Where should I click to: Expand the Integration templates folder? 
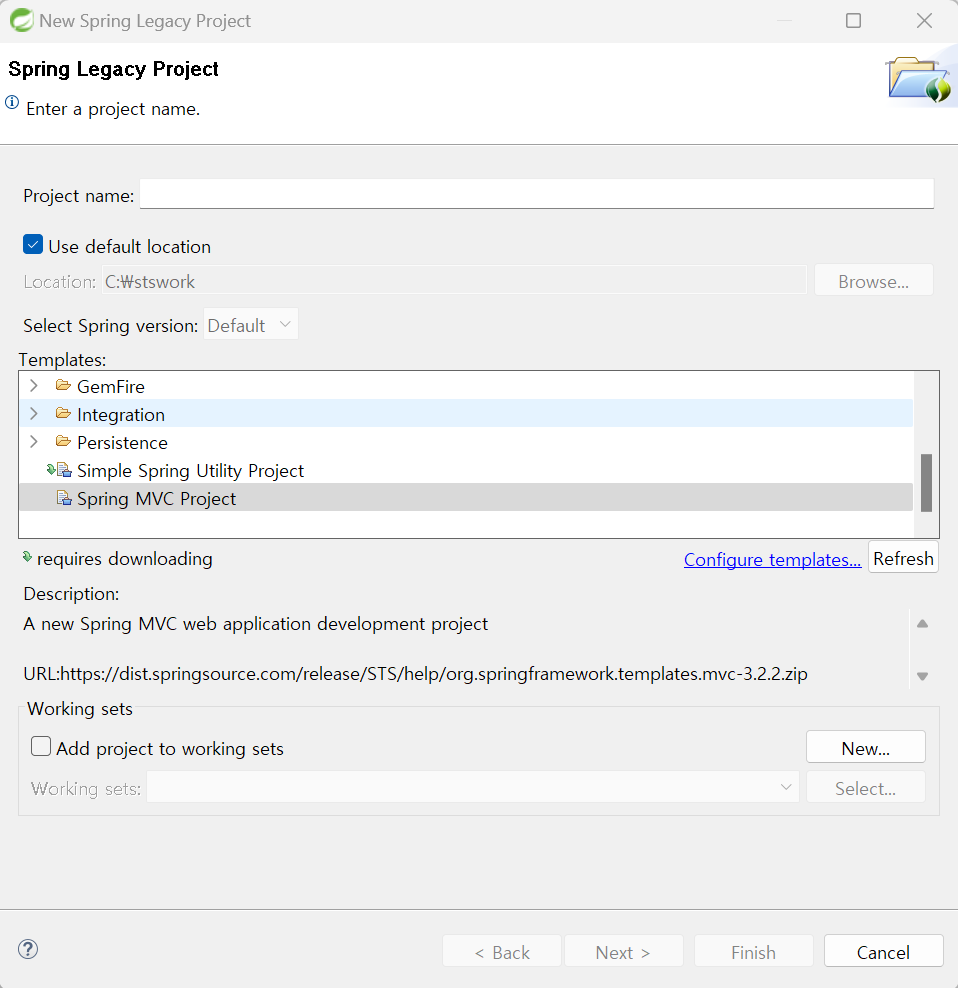point(34,413)
